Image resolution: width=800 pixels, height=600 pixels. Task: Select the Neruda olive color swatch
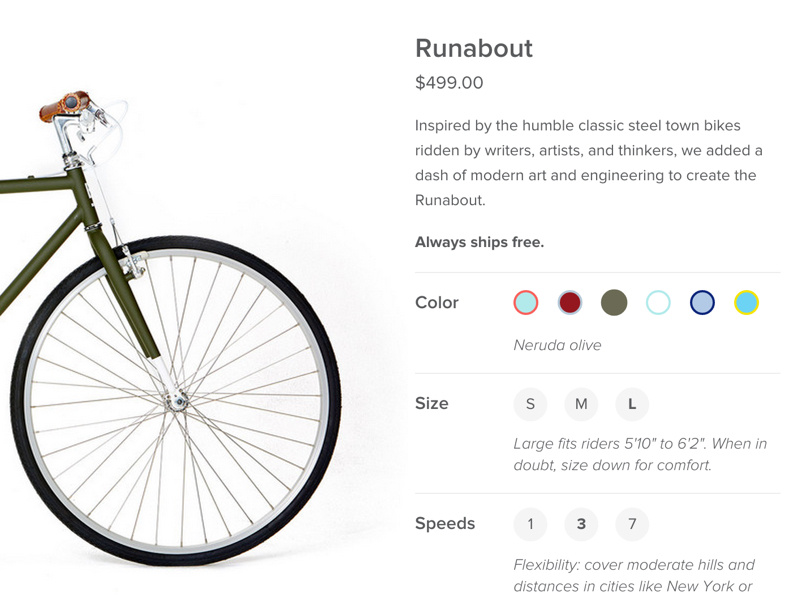tap(614, 302)
